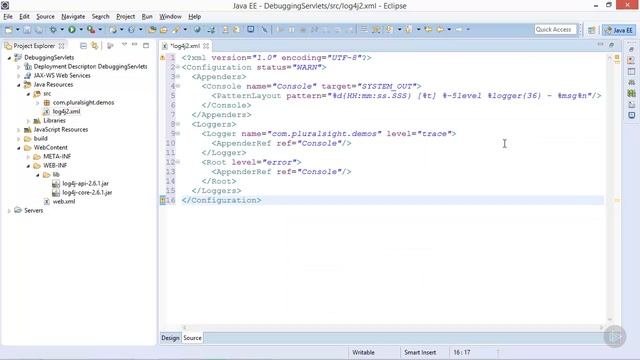This screenshot has height=360, width=640.
Task: Open the Window menu
Action: (x=170, y=16)
